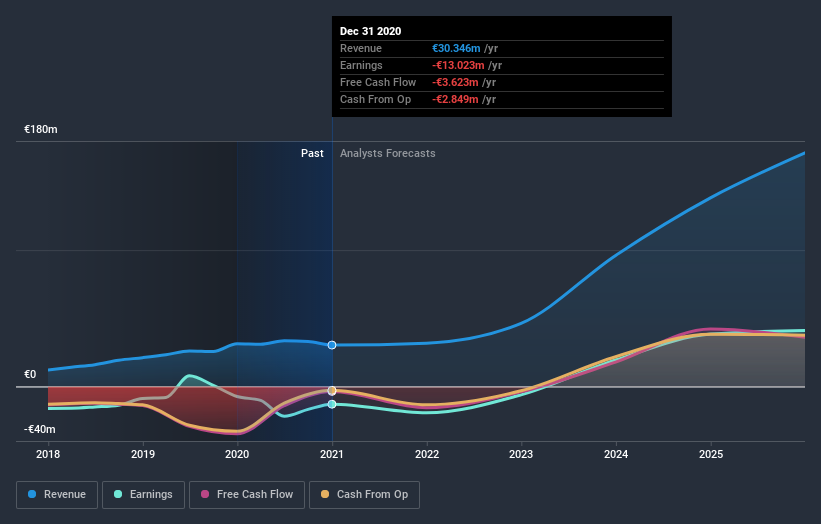Toggle the Earnings legend button
821x524 pixels.
click(x=143, y=495)
